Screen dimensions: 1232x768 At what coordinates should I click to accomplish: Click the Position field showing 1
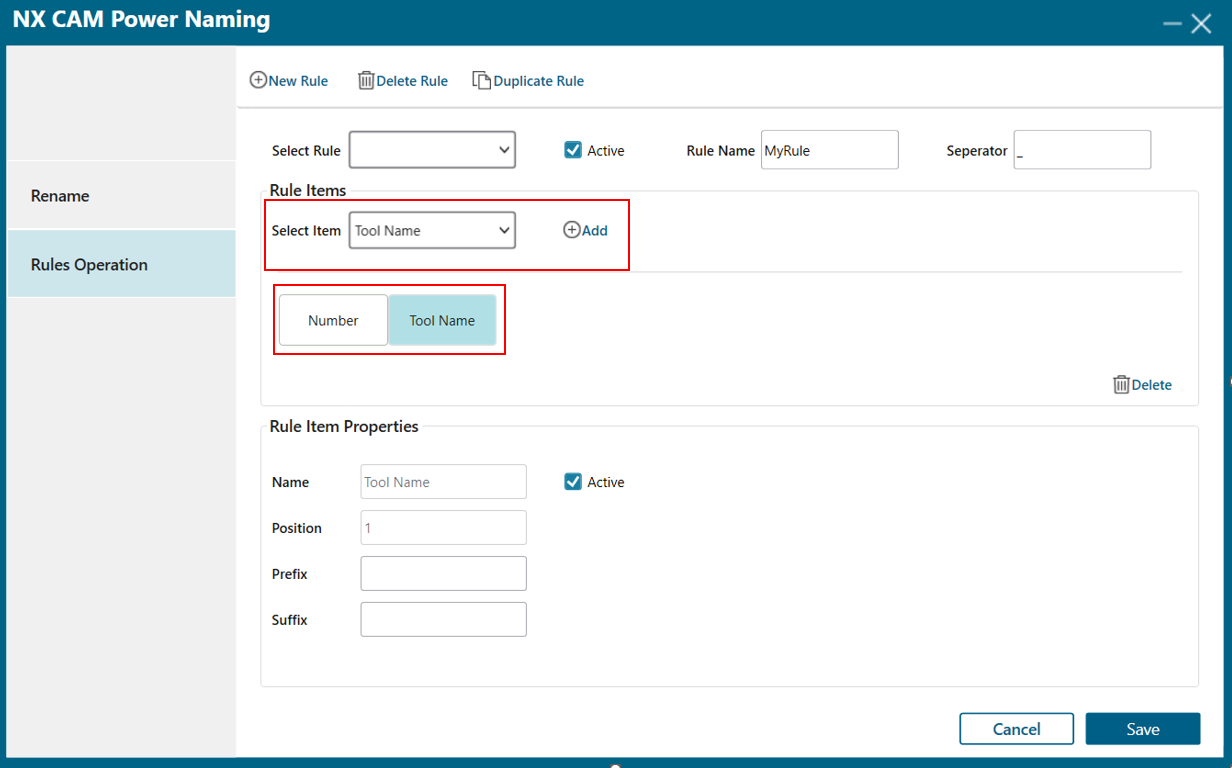click(x=443, y=527)
